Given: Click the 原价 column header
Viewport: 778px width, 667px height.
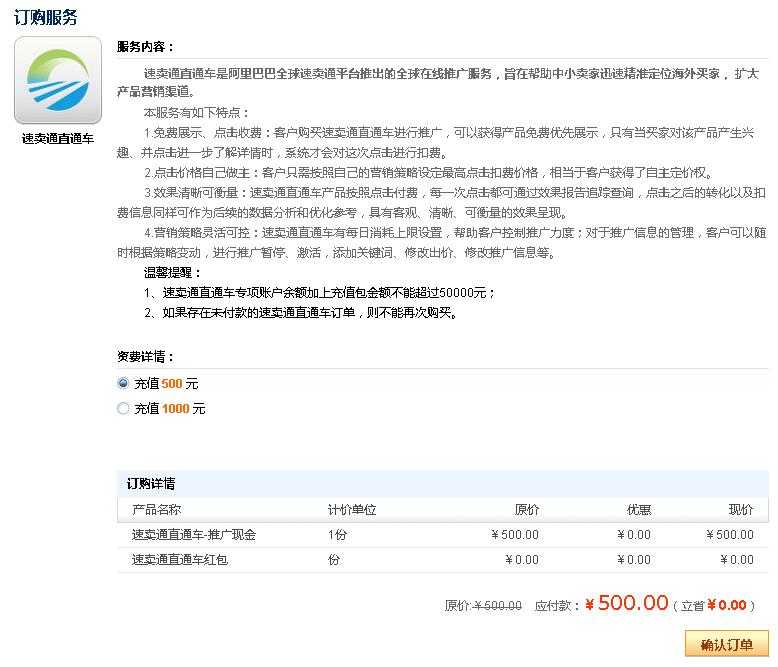Looking at the screenshot, I should coord(526,509).
